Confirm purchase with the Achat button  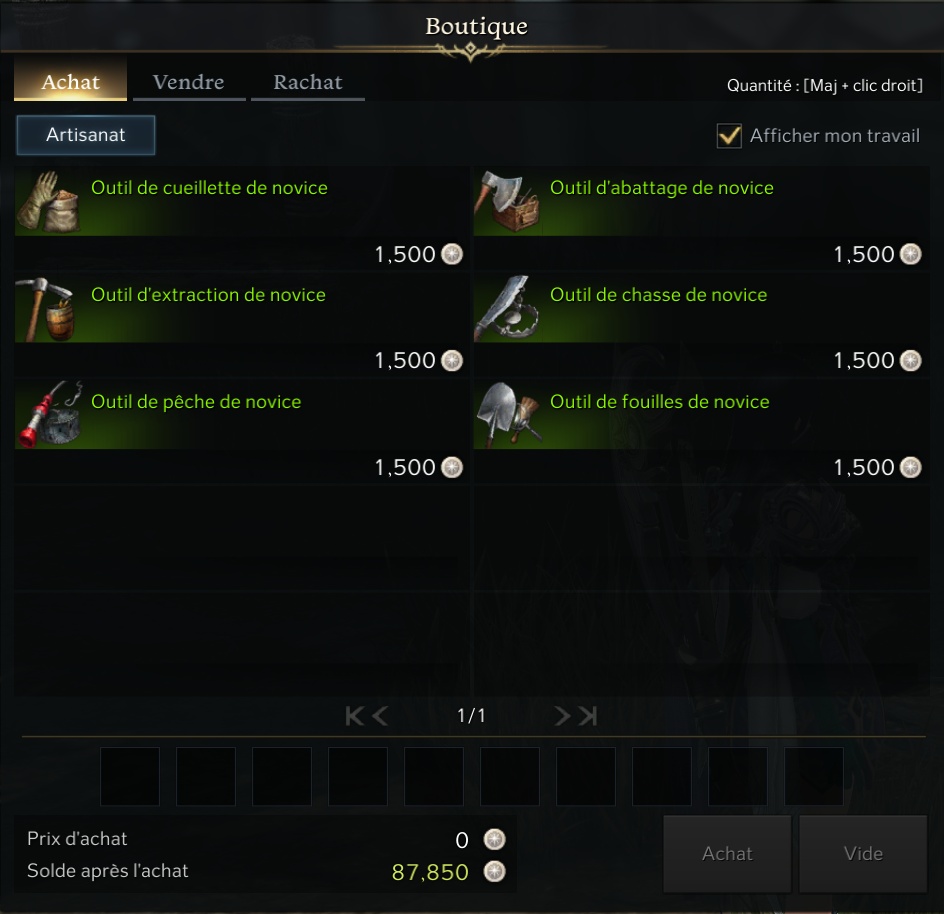[x=727, y=854]
